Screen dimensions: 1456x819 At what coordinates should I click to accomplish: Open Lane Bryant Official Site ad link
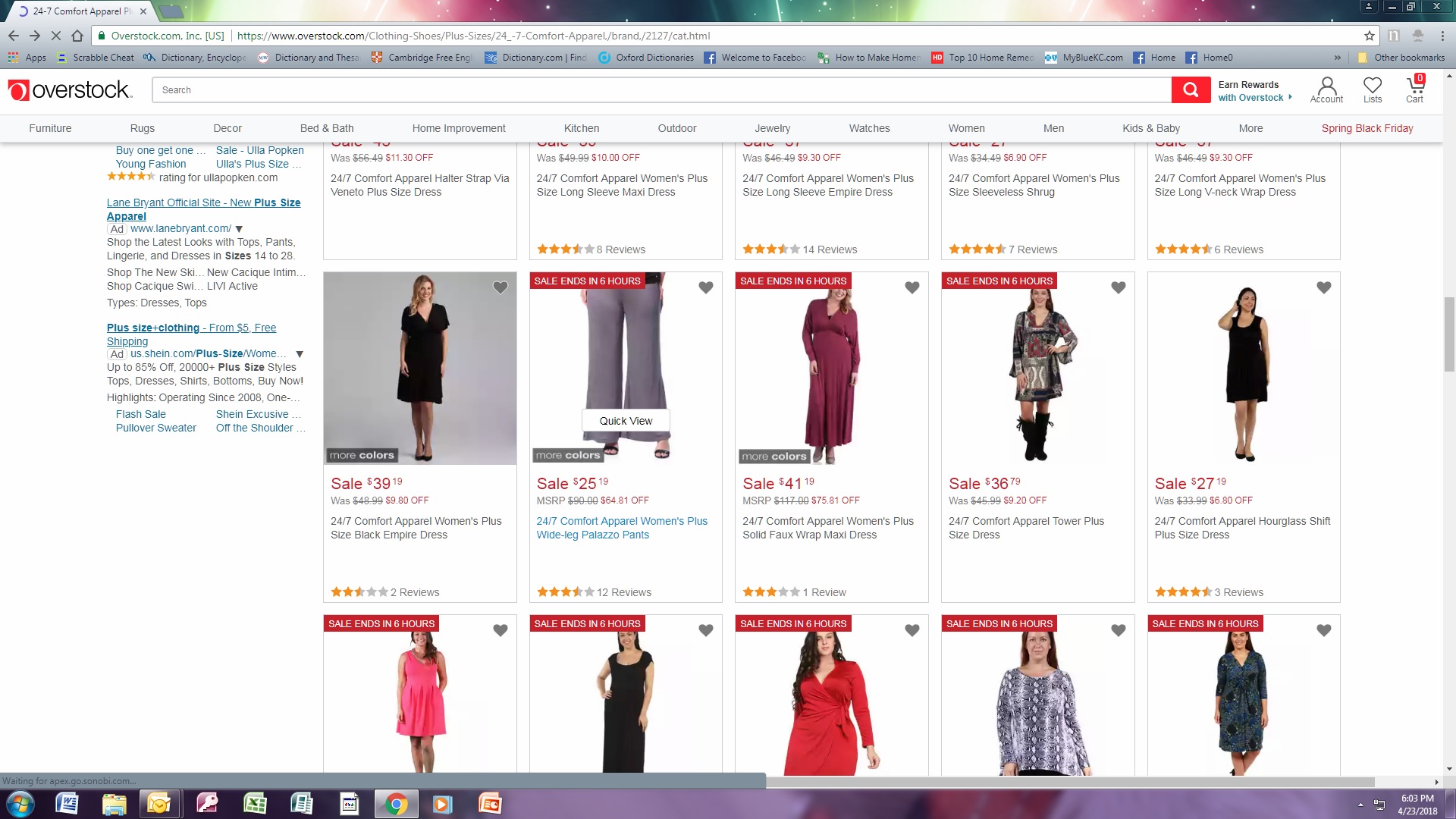click(203, 209)
